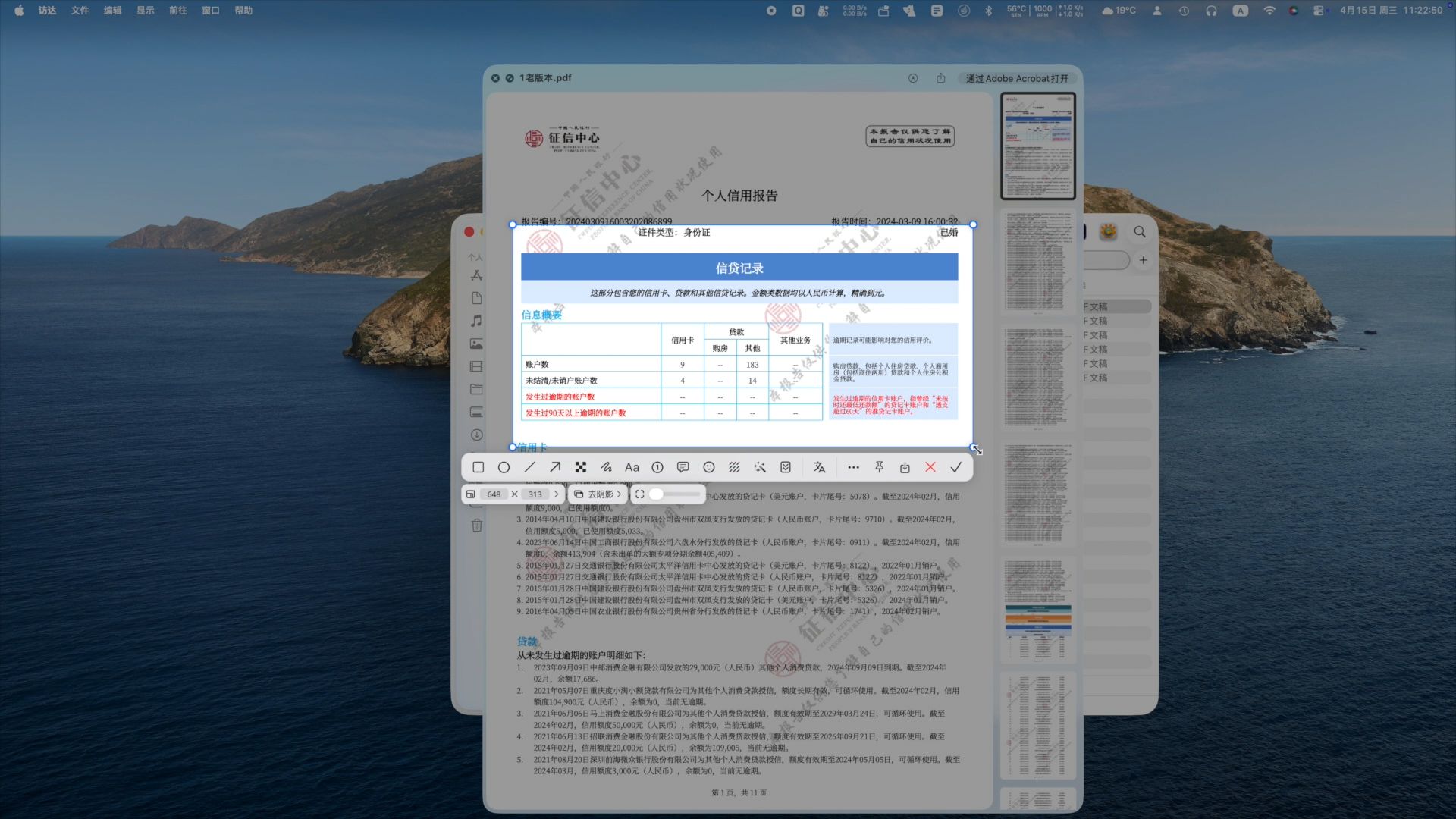Pin the screenshot to screen
Image resolution: width=1456 pixels, height=819 pixels.
[879, 467]
